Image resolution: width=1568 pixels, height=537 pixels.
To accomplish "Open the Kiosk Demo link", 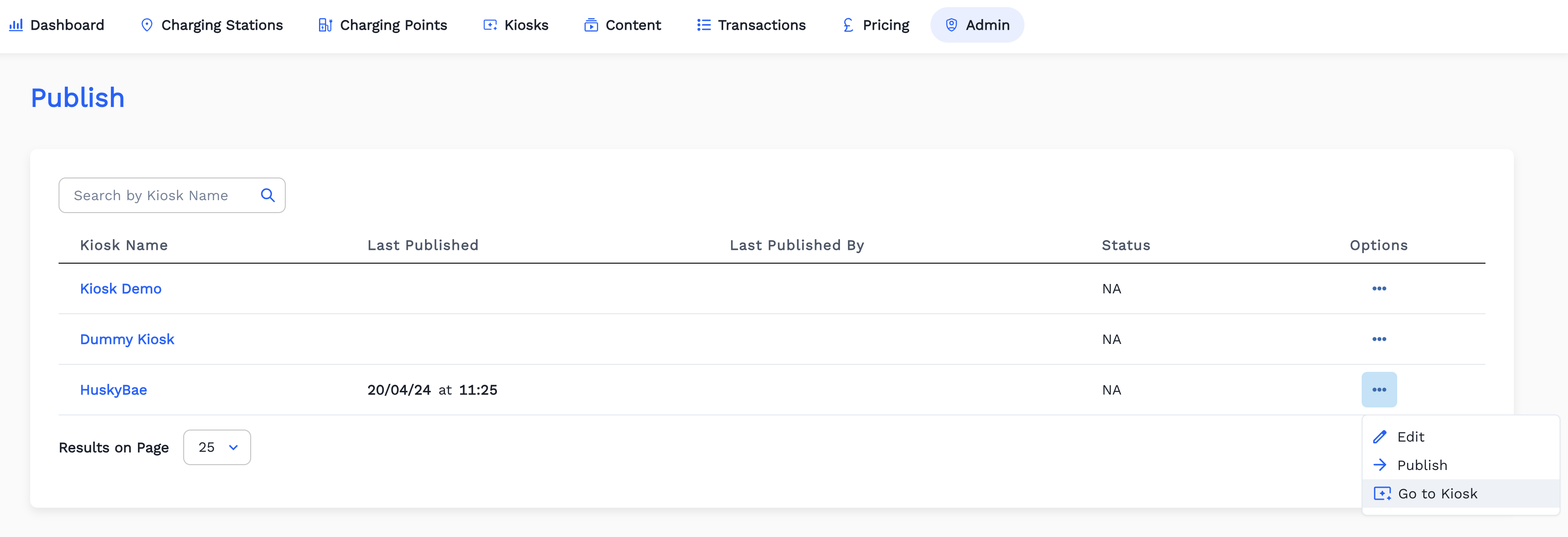I will tap(121, 288).
